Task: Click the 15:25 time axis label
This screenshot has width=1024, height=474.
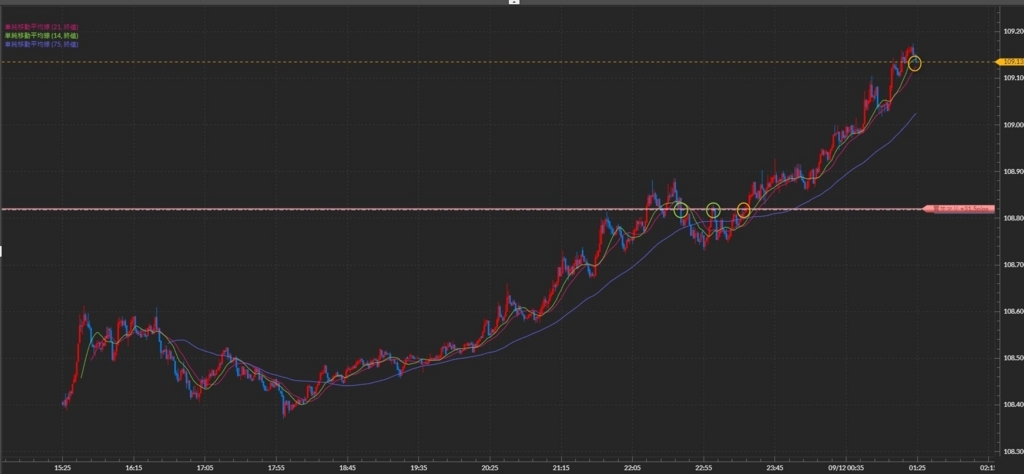Action: coord(63,467)
